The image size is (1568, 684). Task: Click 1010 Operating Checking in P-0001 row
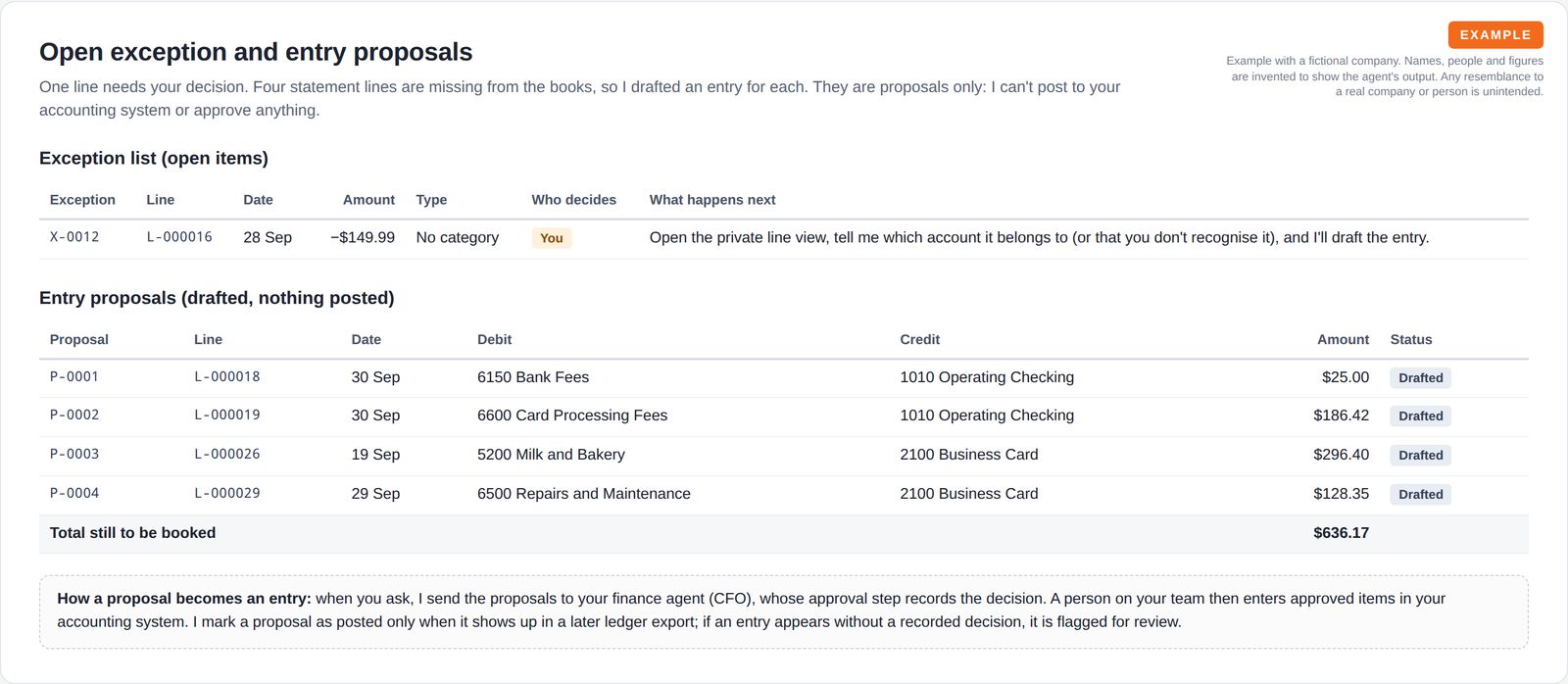click(987, 377)
